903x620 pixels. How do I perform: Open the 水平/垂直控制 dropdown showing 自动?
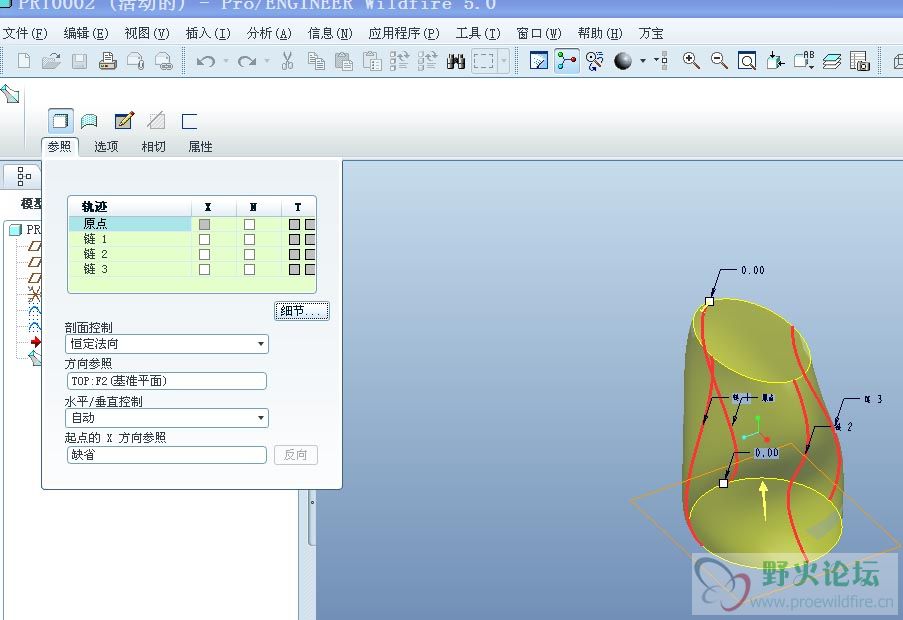(x=166, y=417)
